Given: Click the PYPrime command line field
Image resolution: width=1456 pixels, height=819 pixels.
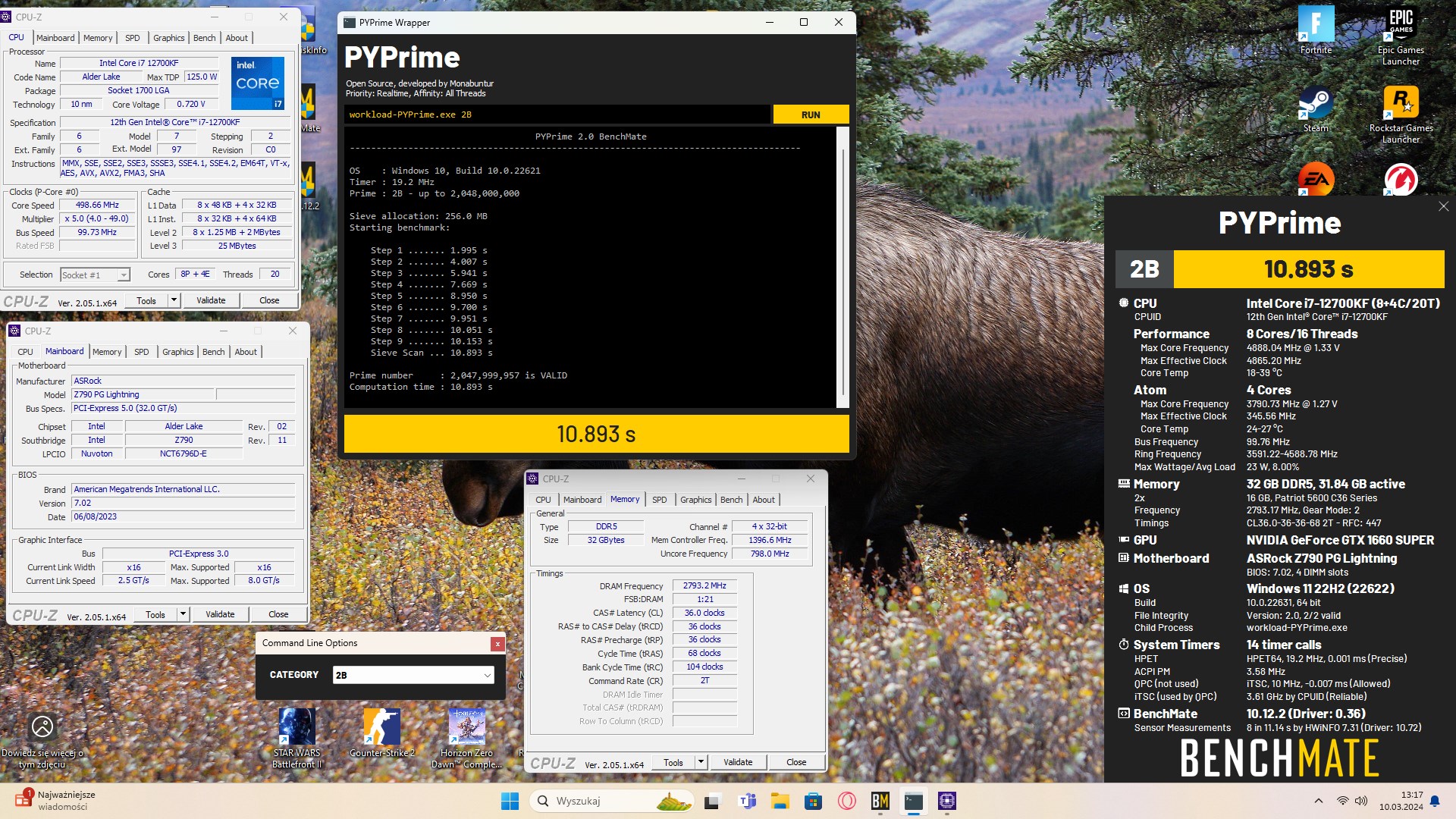Looking at the screenshot, I should 557,115.
